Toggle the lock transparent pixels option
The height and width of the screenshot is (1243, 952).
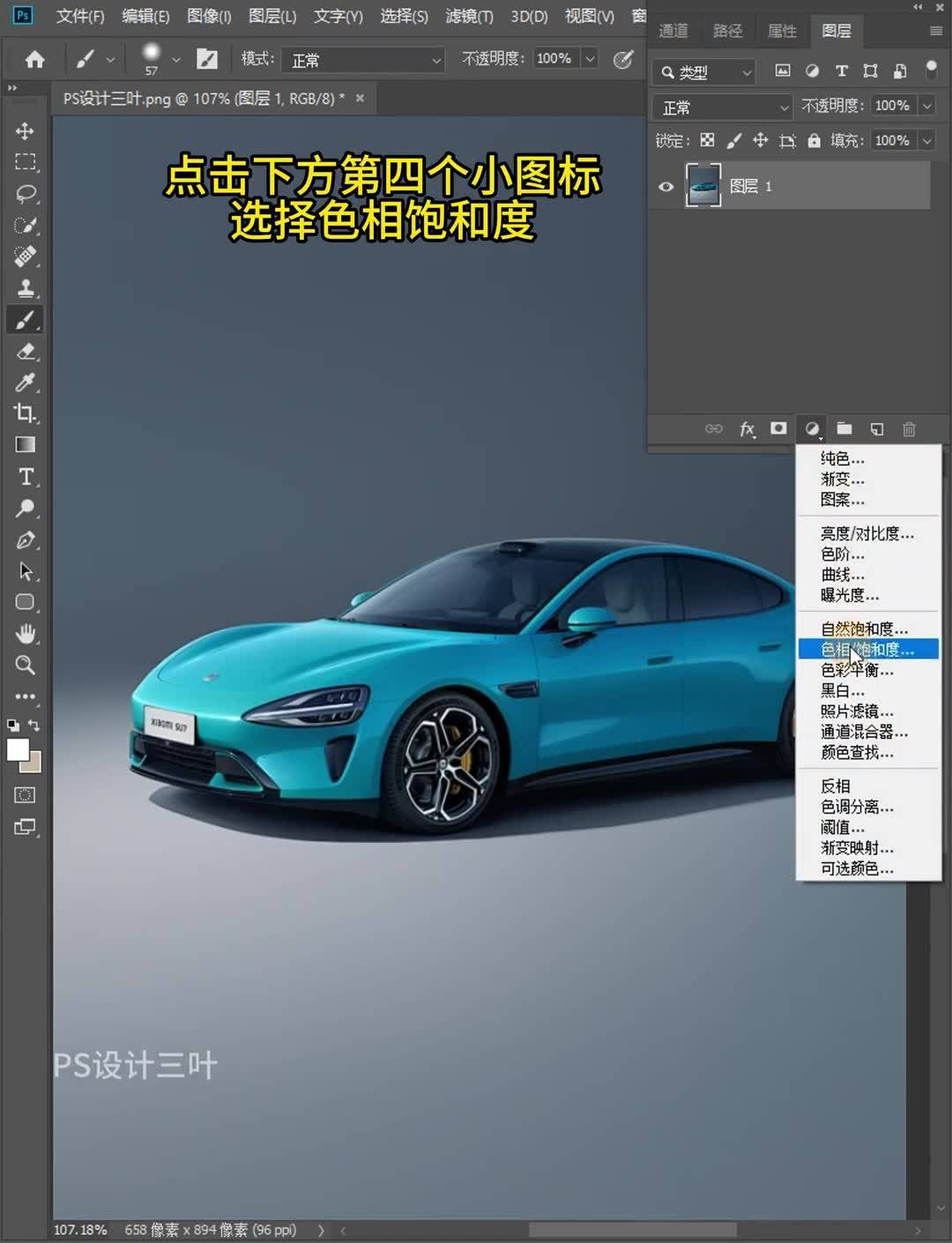pos(706,139)
